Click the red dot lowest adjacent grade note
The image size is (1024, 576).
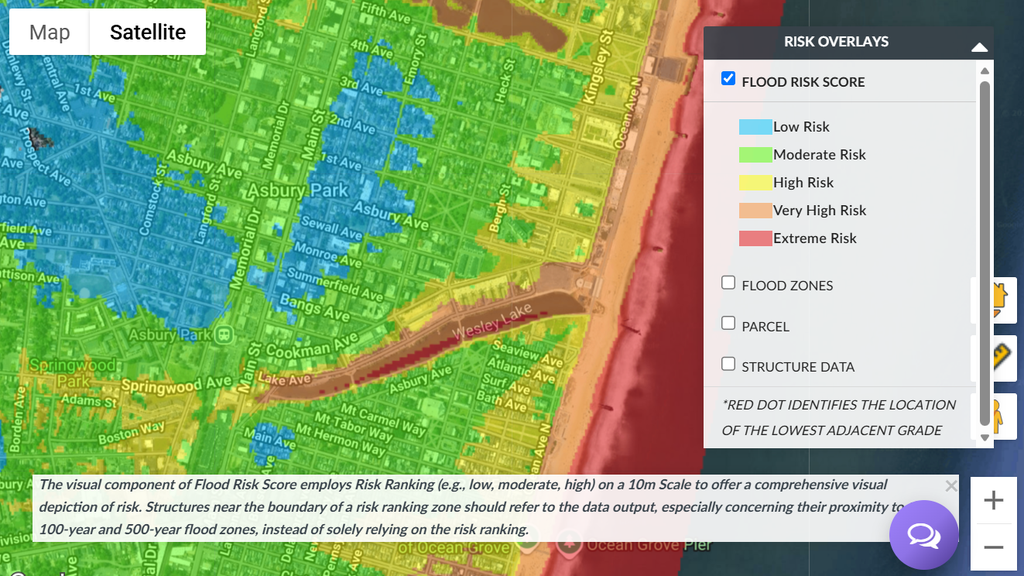[x=839, y=417]
